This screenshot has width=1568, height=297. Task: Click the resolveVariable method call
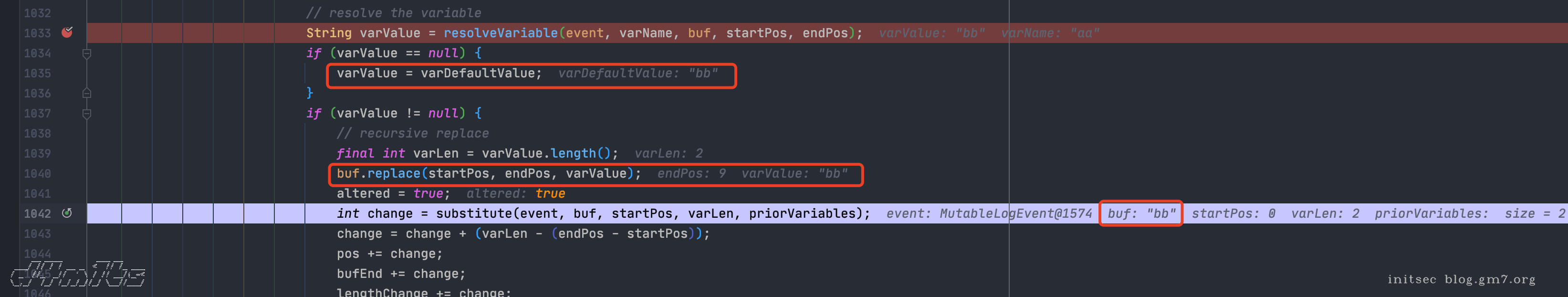(501, 33)
